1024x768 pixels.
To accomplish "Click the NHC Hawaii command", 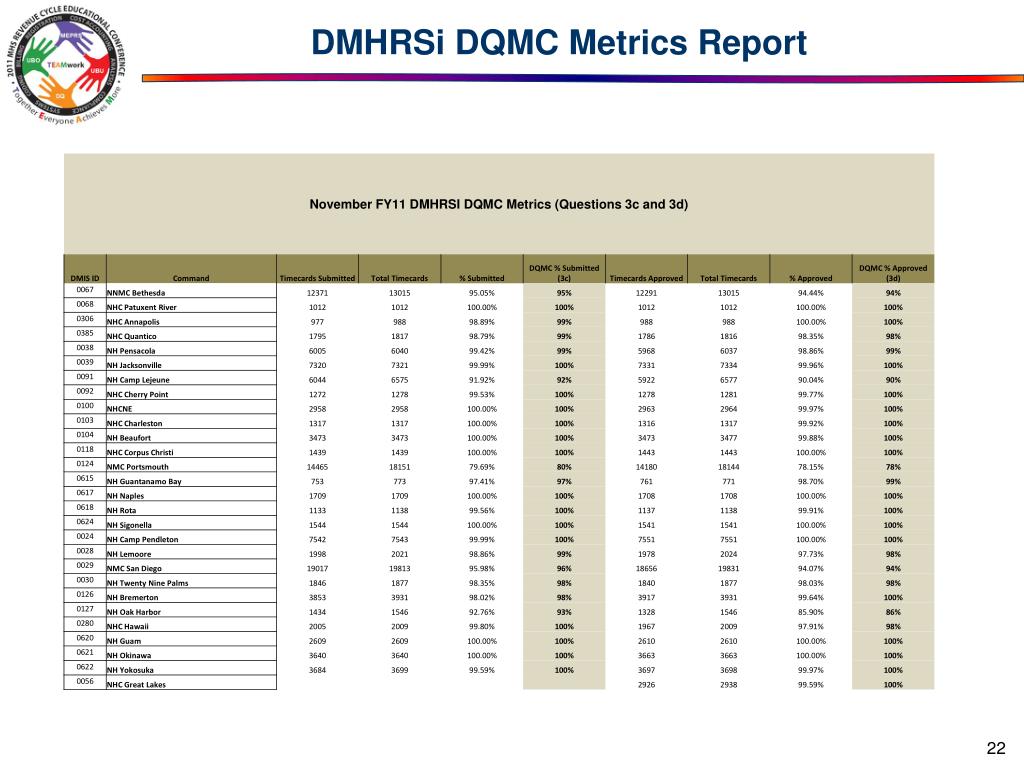I will click(127, 626).
